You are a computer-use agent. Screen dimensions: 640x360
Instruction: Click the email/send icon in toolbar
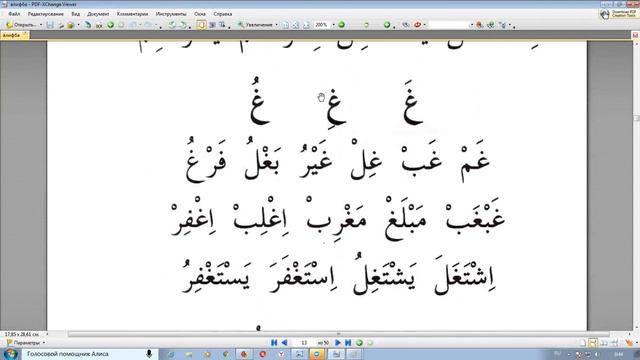[71, 25]
